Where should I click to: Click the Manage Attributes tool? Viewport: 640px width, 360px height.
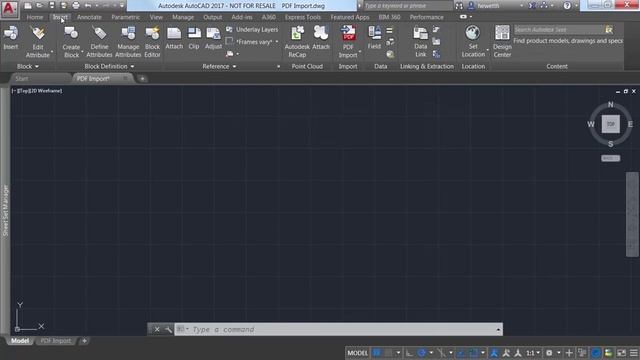(x=128, y=42)
